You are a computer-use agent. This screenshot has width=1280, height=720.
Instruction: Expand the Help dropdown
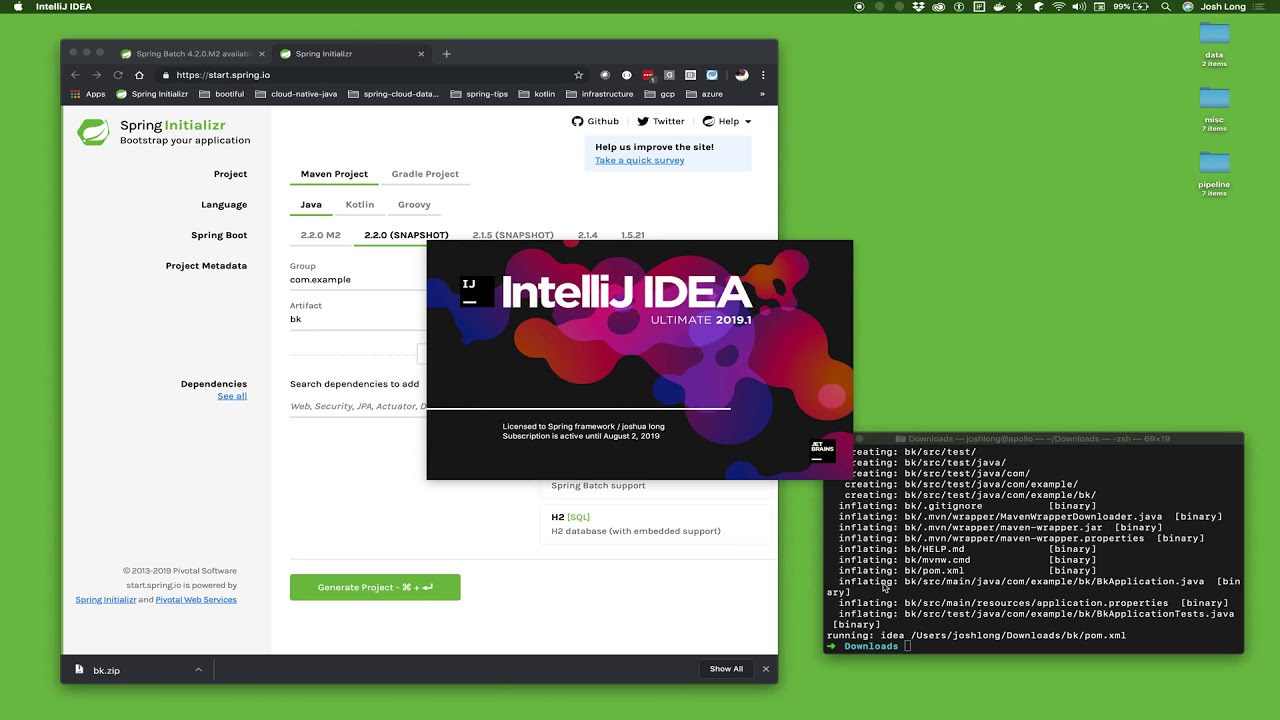pos(727,121)
